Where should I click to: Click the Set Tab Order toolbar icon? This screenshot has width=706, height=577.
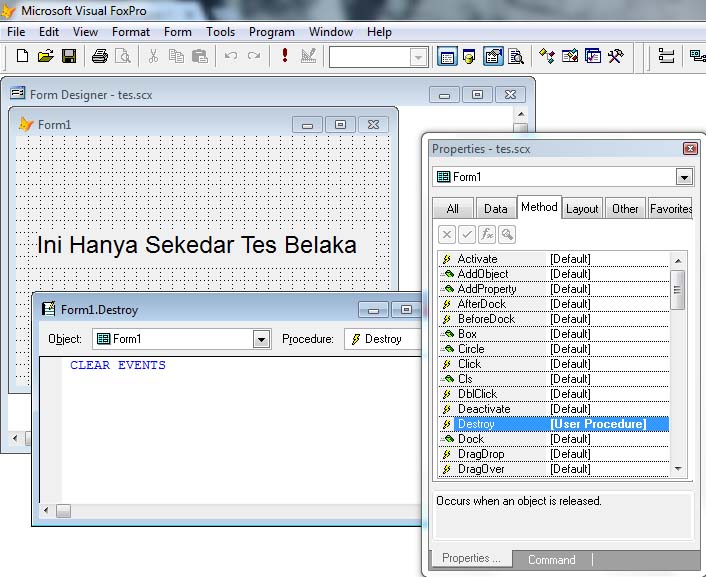coord(666,56)
